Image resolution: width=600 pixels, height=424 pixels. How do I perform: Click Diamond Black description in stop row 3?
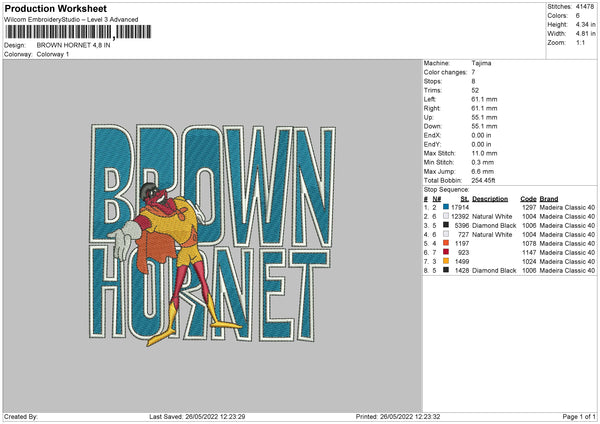(494, 225)
